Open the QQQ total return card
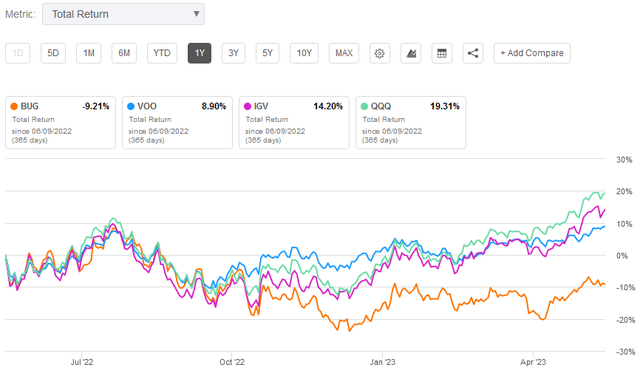Image resolution: width=640 pixels, height=376 pixels. tap(411, 122)
